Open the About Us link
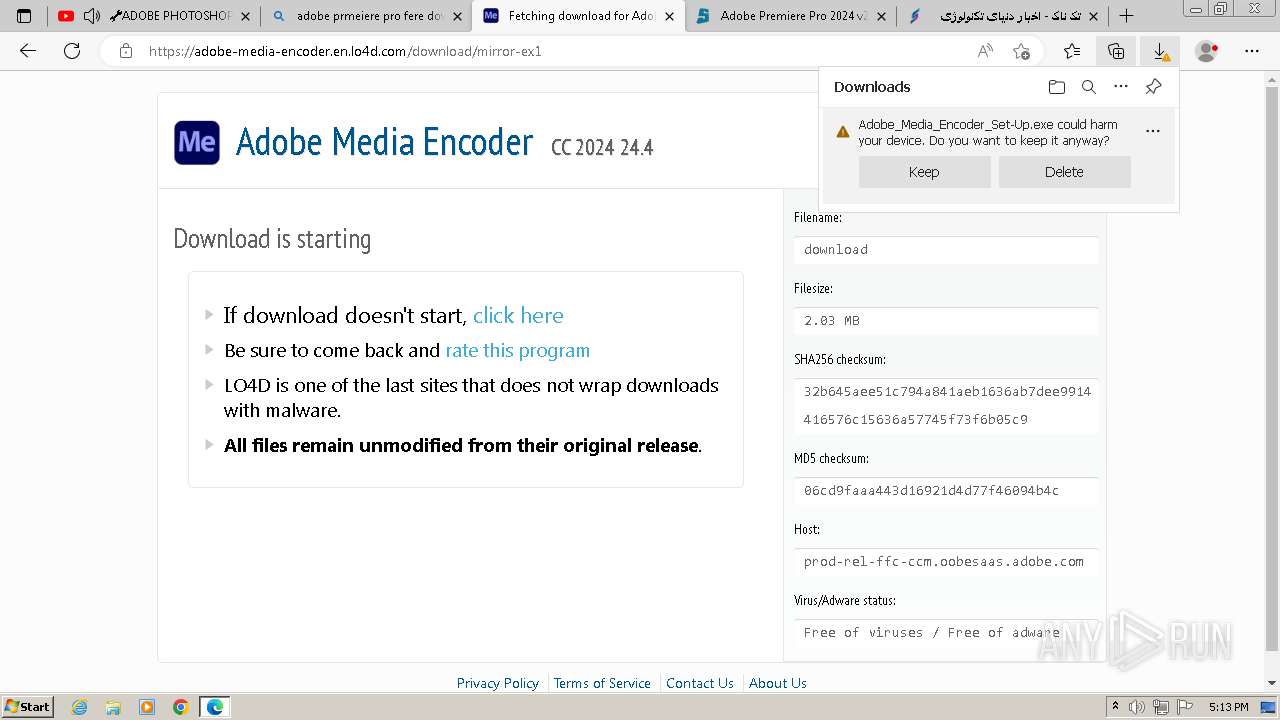This screenshot has width=1280, height=720. click(778, 683)
